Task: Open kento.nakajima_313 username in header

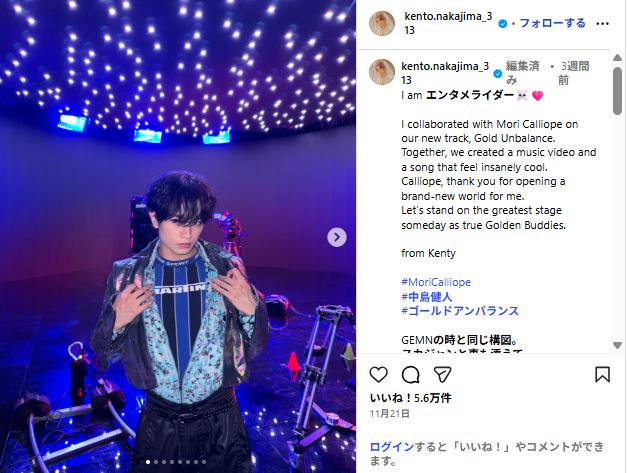Action: tap(448, 23)
